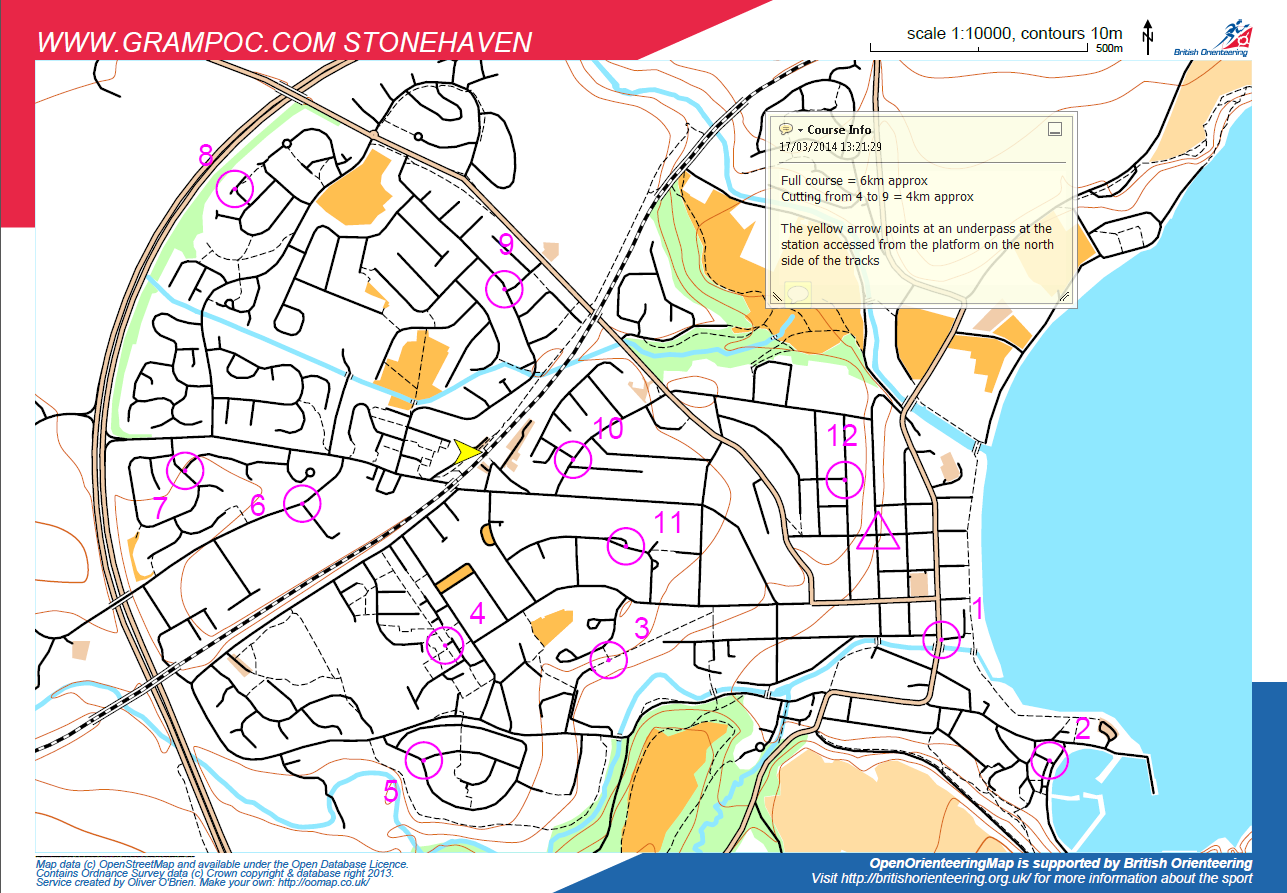The width and height of the screenshot is (1287, 893).
Task: Click the speech bubble icon in Course Info note
Action: (785, 129)
